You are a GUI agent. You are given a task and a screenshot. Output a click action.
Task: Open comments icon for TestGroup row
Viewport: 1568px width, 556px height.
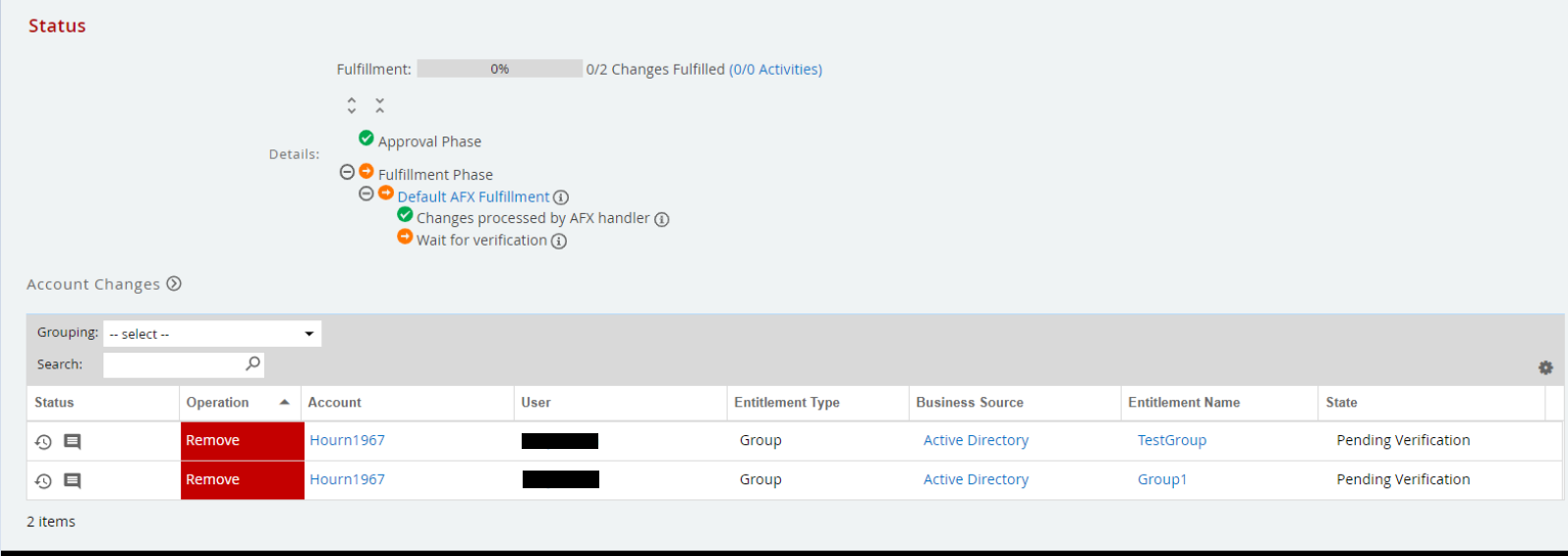coord(72,442)
